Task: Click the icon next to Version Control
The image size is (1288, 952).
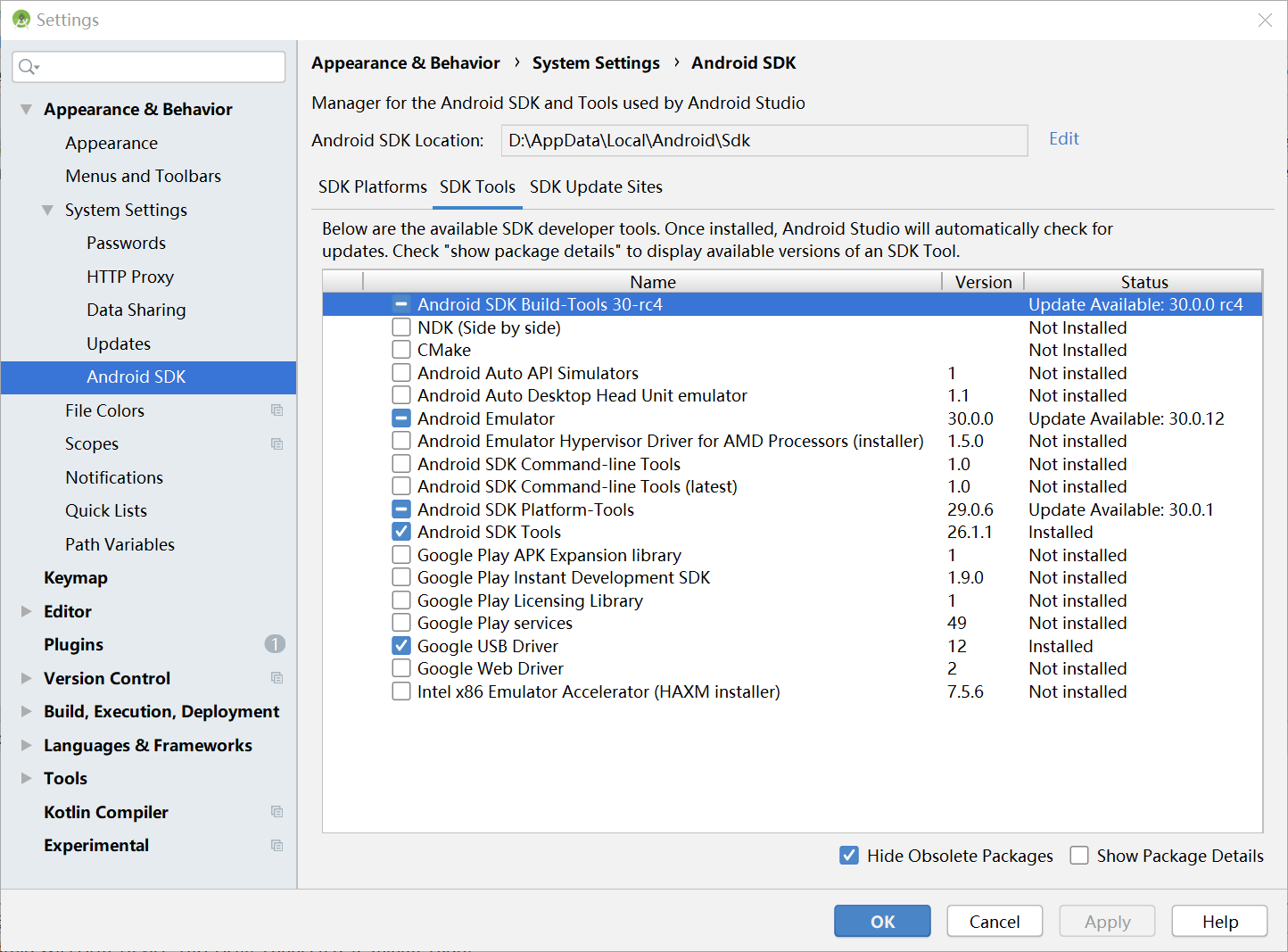Action: (277, 678)
